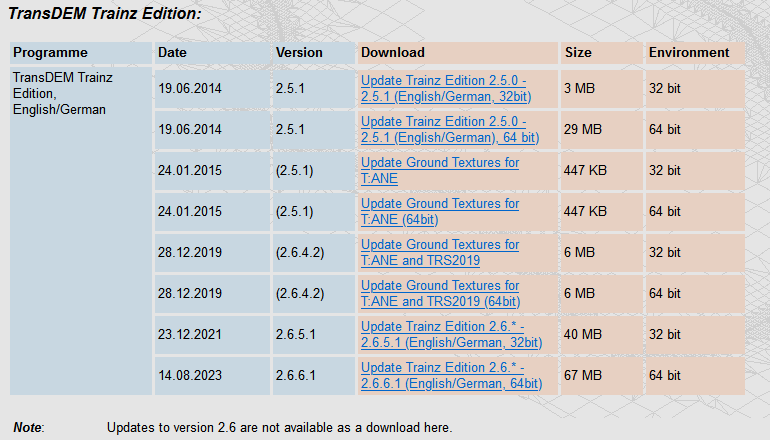Select the 14.08.2023 date cell
770x440 pixels.
pos(212,376)
